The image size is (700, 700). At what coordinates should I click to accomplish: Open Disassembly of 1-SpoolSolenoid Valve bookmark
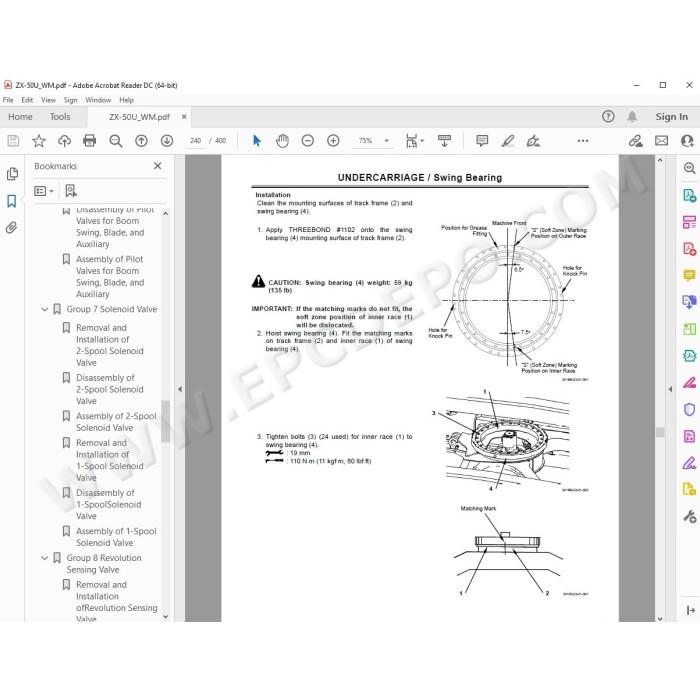pos(108,504)
